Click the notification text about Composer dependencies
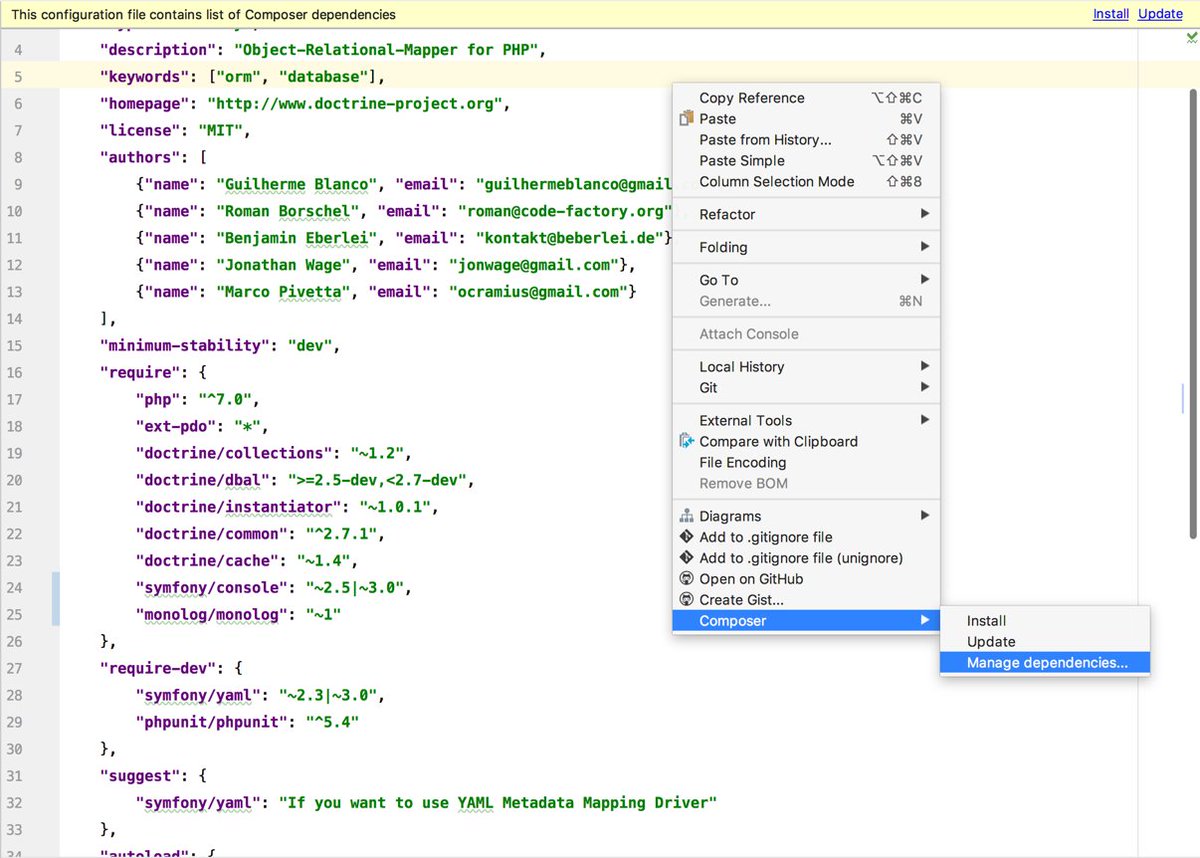 pos(203,15)
